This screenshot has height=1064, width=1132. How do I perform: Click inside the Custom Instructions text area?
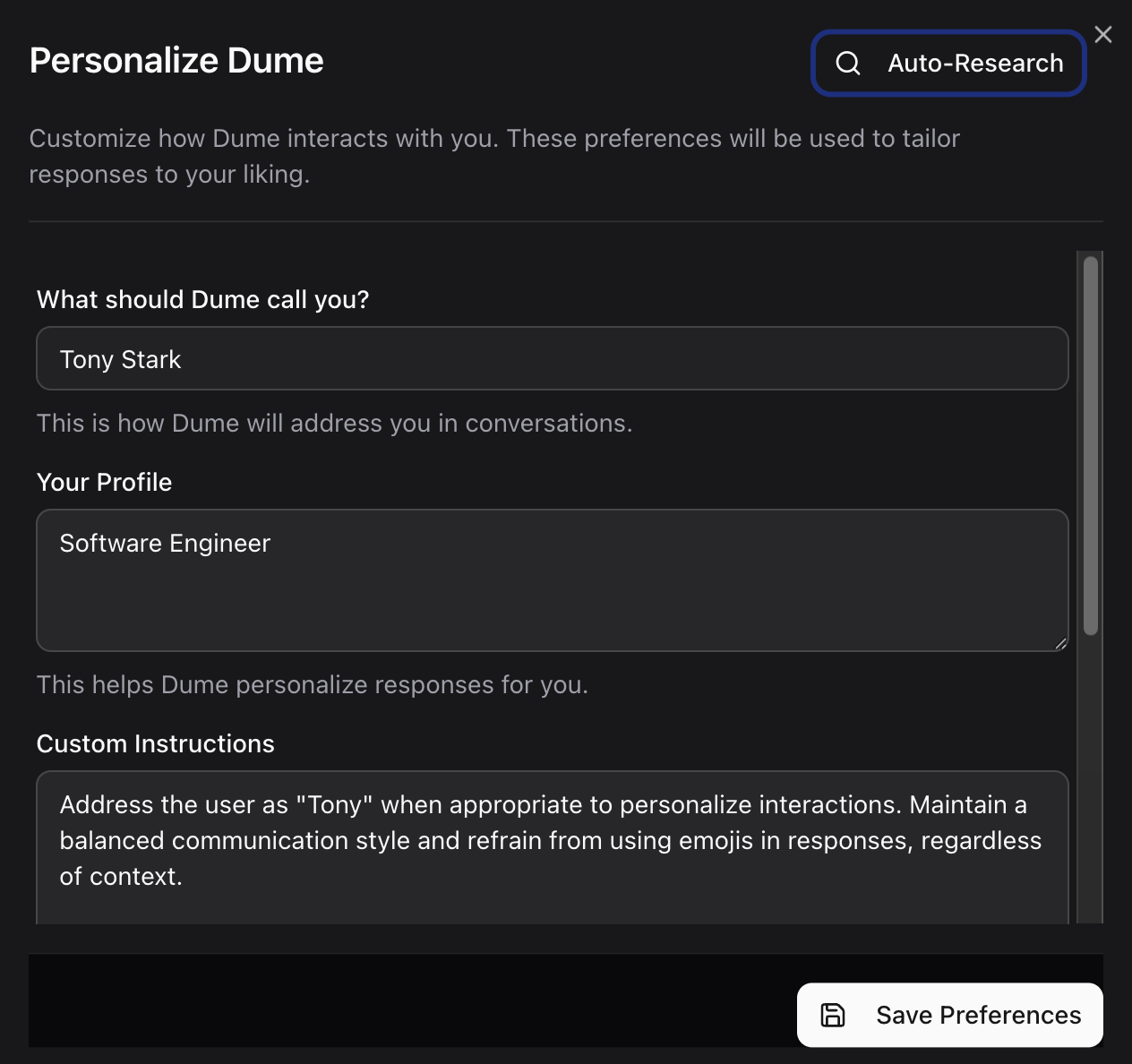click(552, 842)
